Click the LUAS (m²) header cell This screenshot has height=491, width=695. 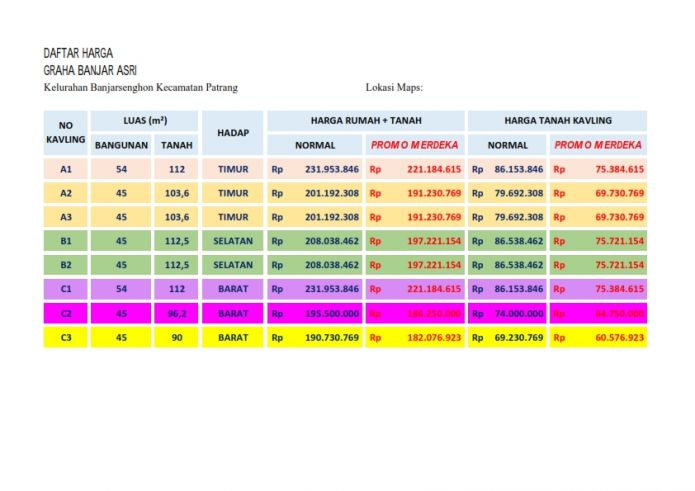(144, 121)
